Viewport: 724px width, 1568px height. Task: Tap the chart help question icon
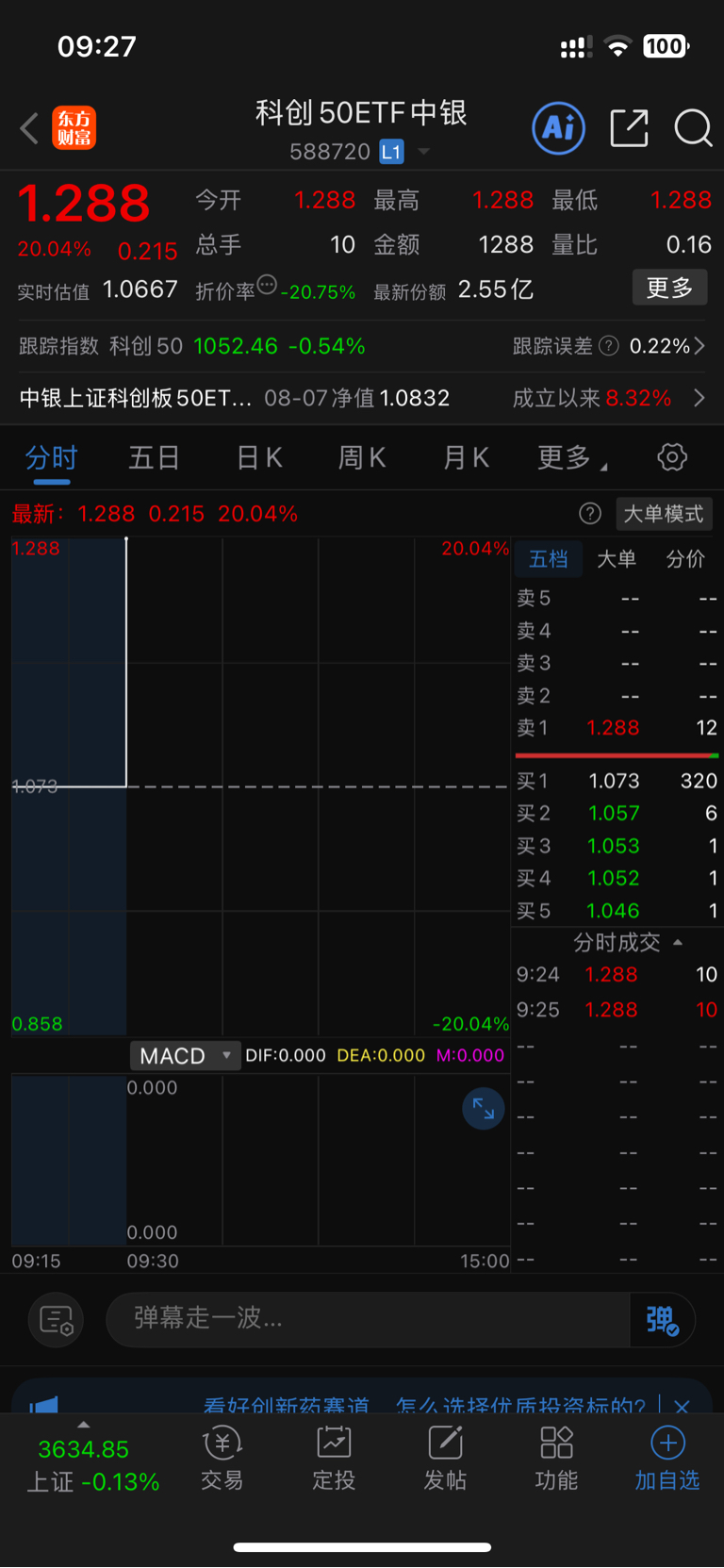click(590, 514)
